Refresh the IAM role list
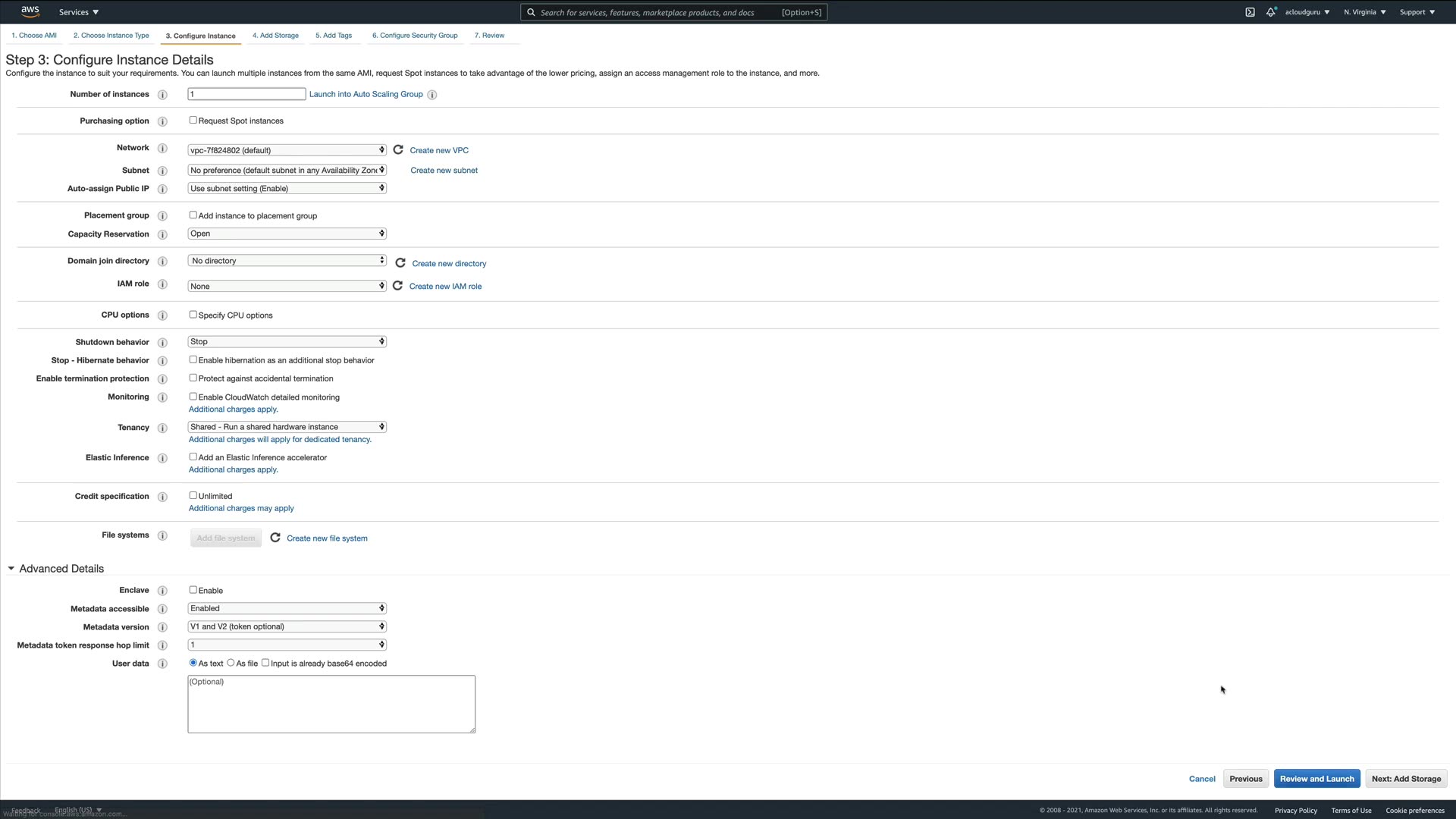 (x=397, y=286)
